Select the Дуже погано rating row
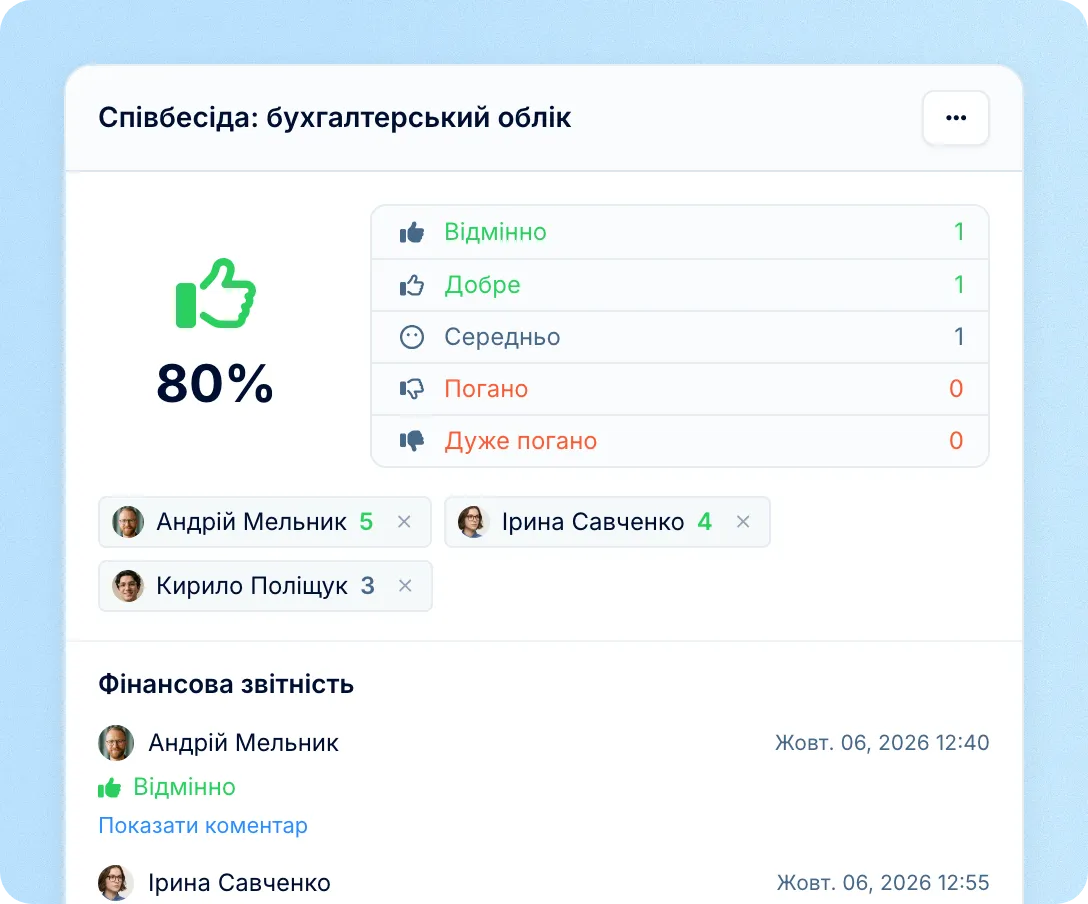 [680, 441]
